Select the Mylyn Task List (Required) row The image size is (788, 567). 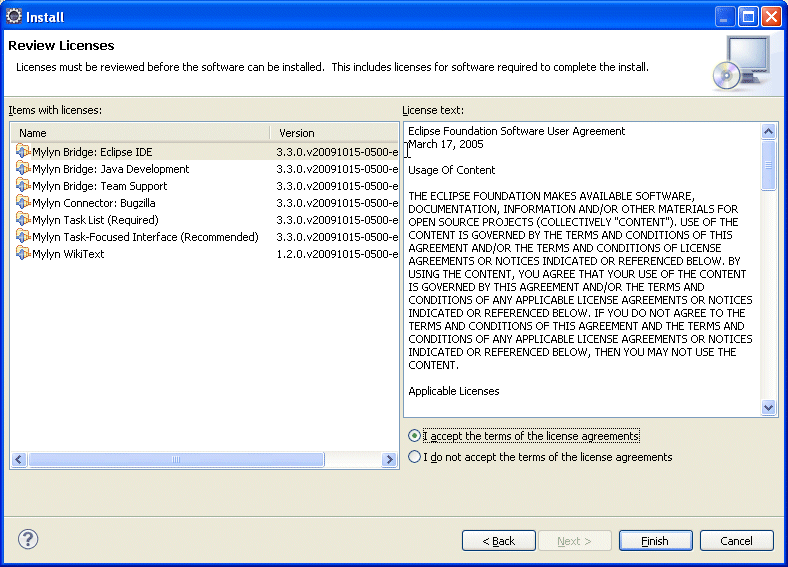click(x=205, y=220)
